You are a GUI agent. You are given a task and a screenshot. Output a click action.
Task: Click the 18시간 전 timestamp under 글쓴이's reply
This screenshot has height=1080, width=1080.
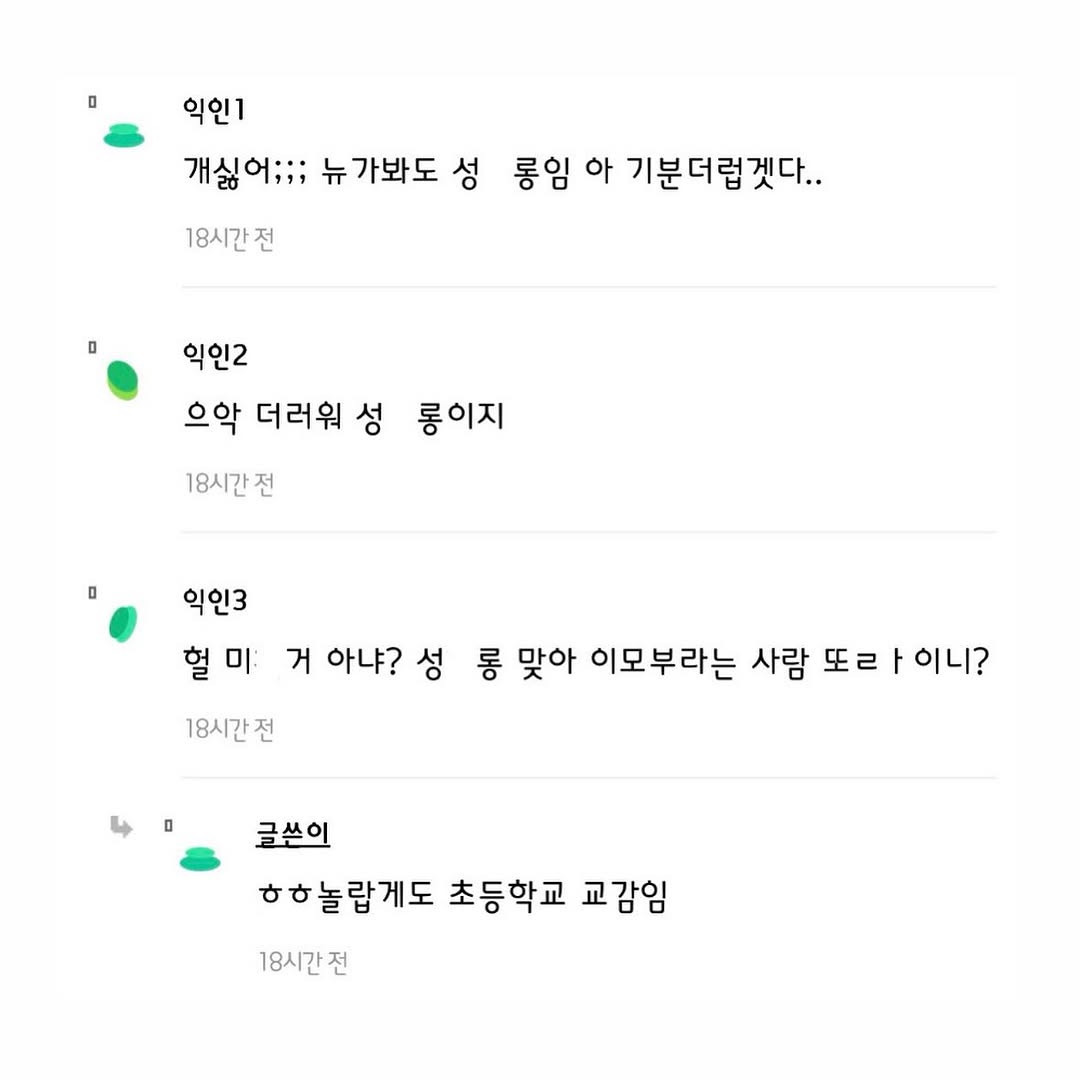[x=303, y=962]
